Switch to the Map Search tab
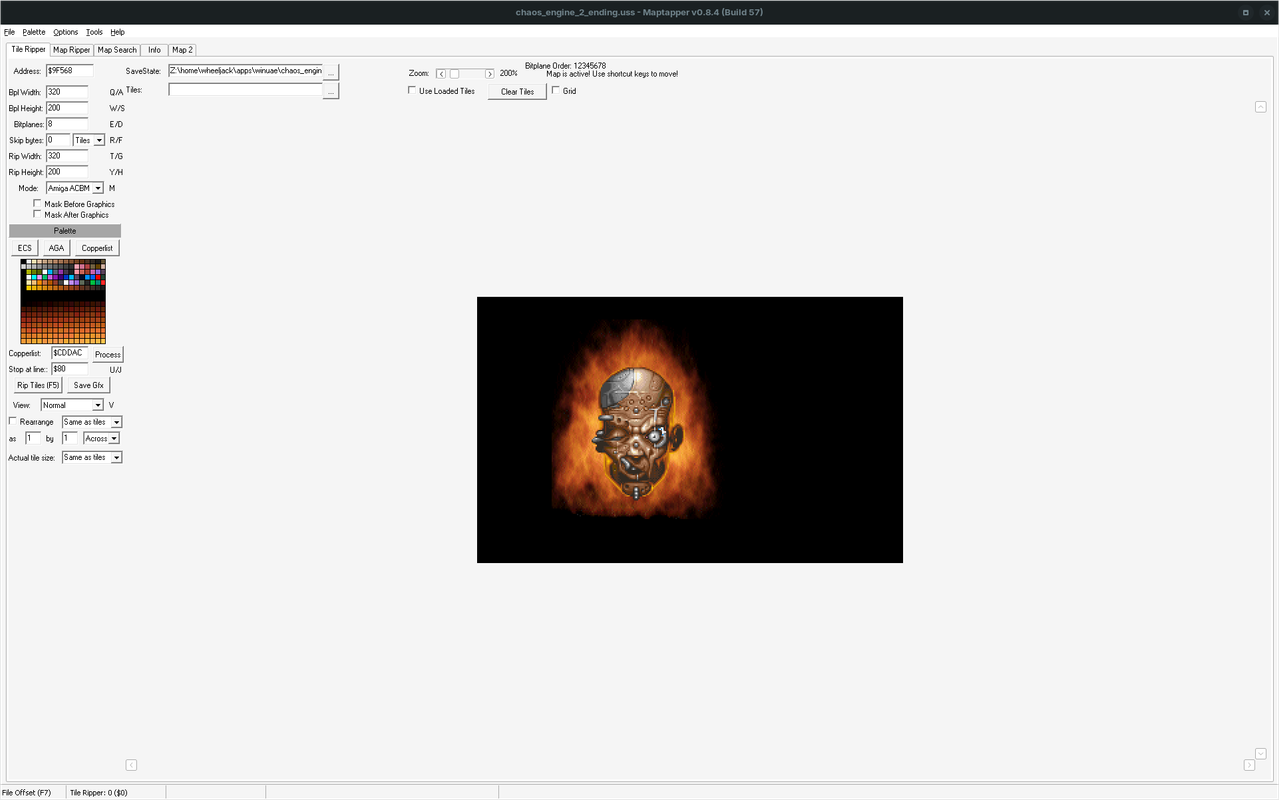This screenshot has width=1279, height=800. tap(117, 50)
